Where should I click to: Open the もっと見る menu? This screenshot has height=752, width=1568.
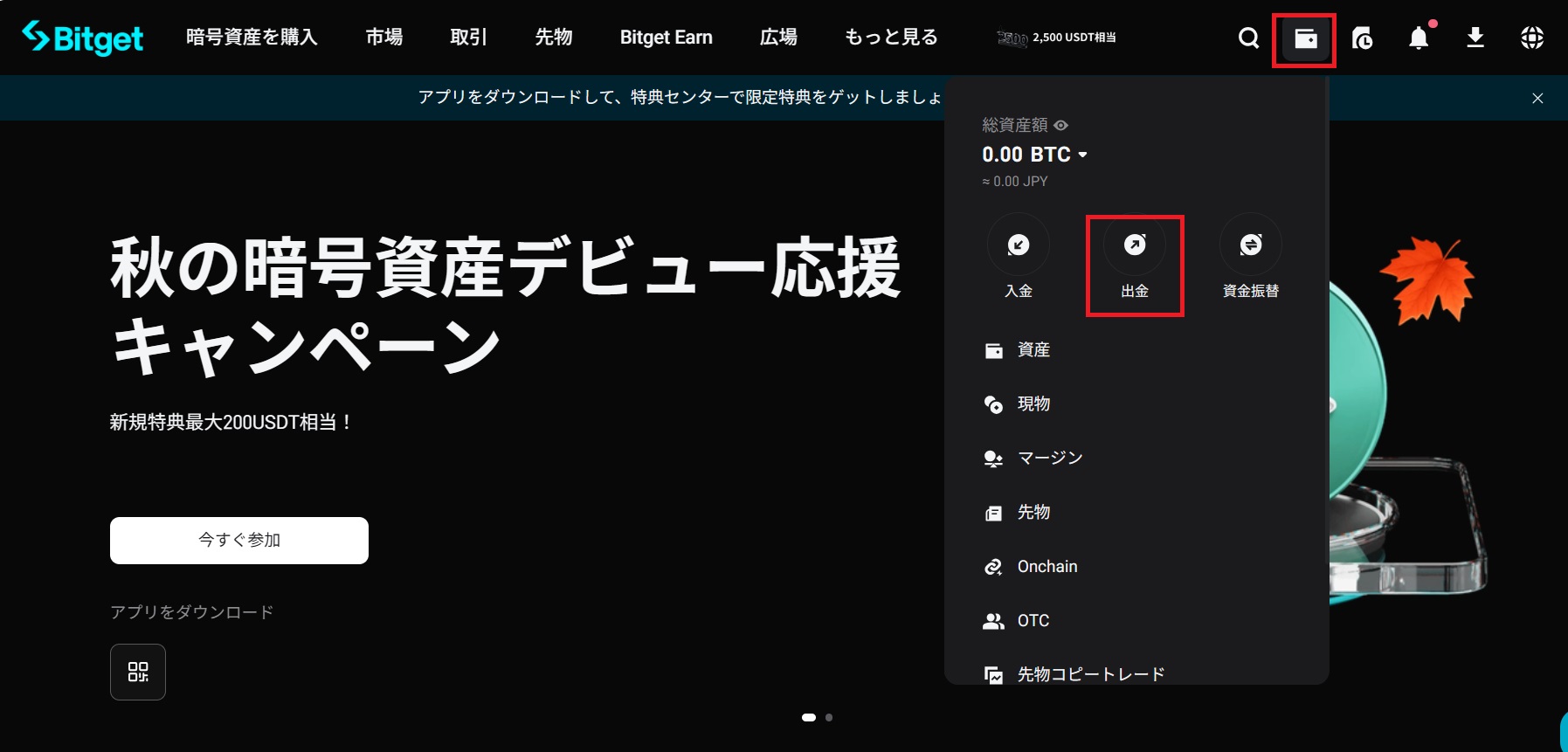tap(891, 38)
